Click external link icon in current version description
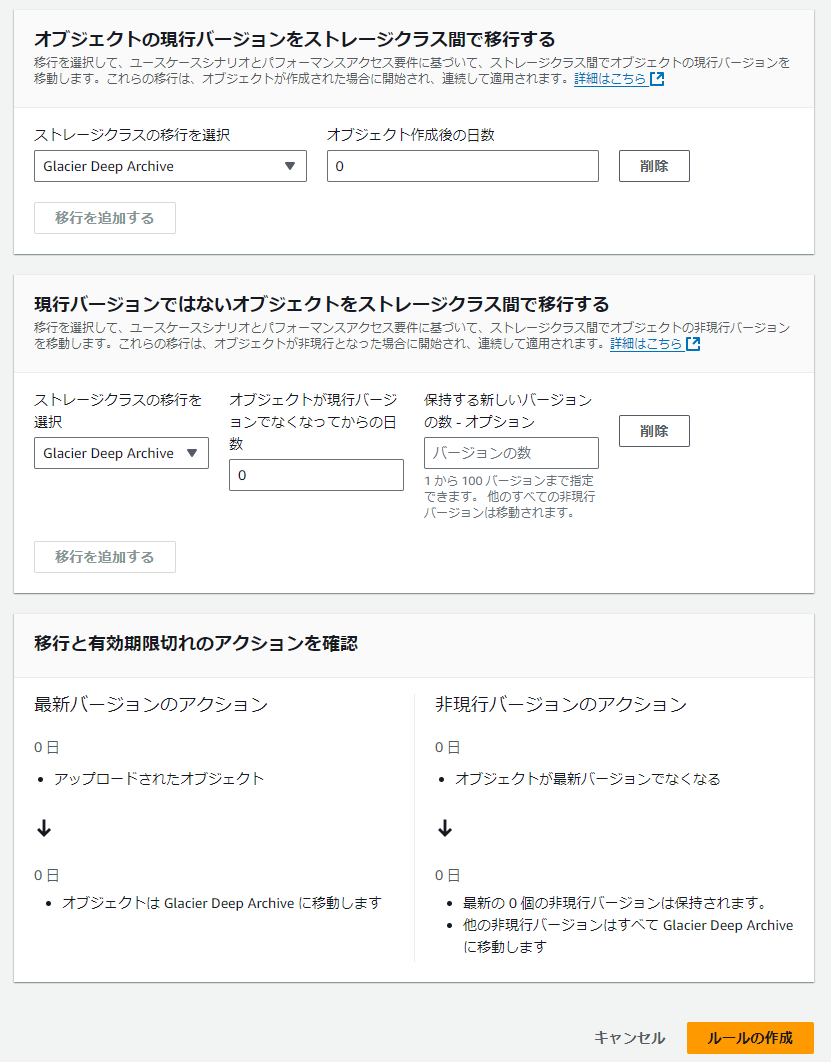Viewport: 831px width, 1062px height. click(657, 79)
